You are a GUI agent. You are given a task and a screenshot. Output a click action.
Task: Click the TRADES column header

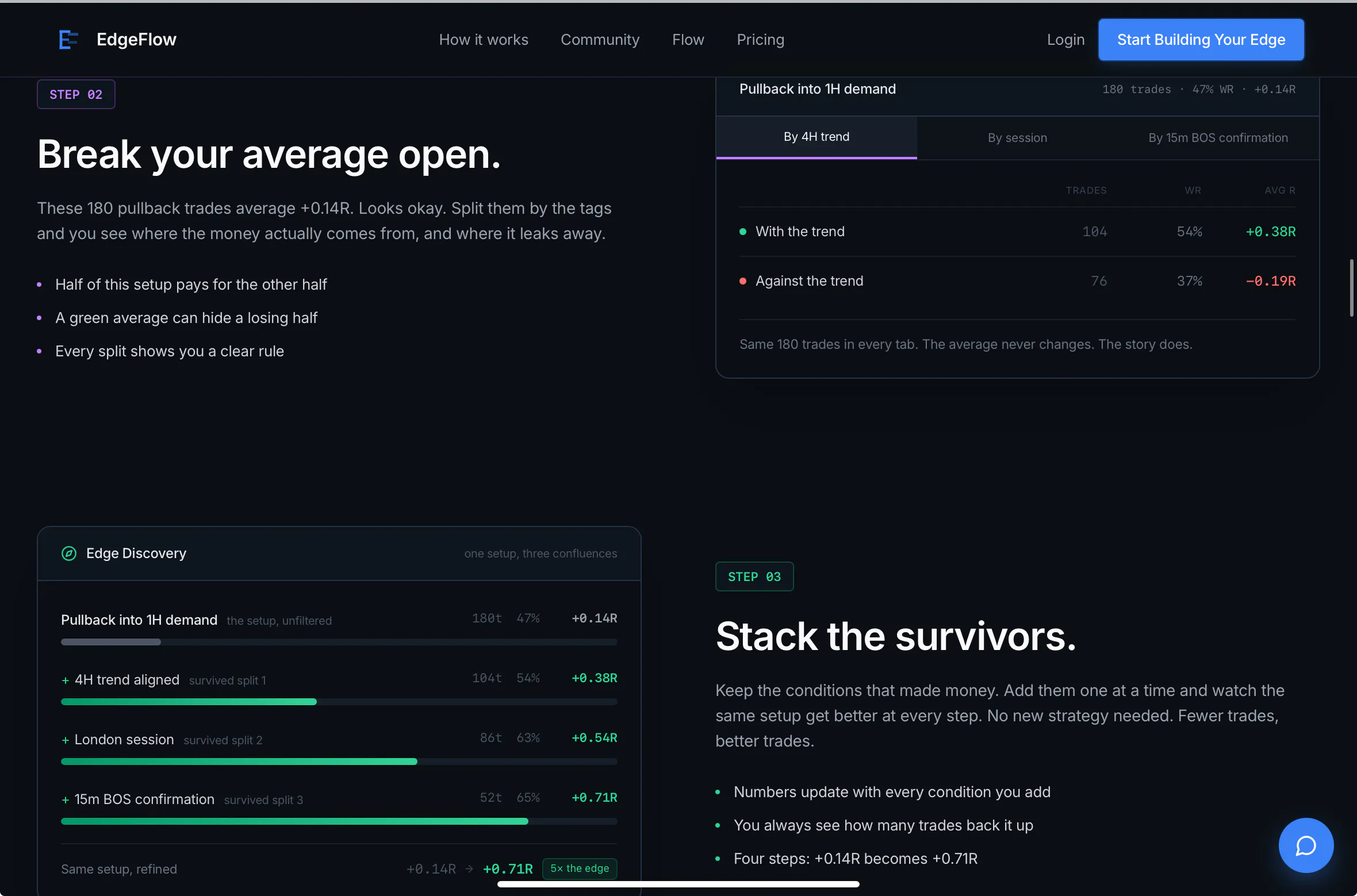point(1086,190)
